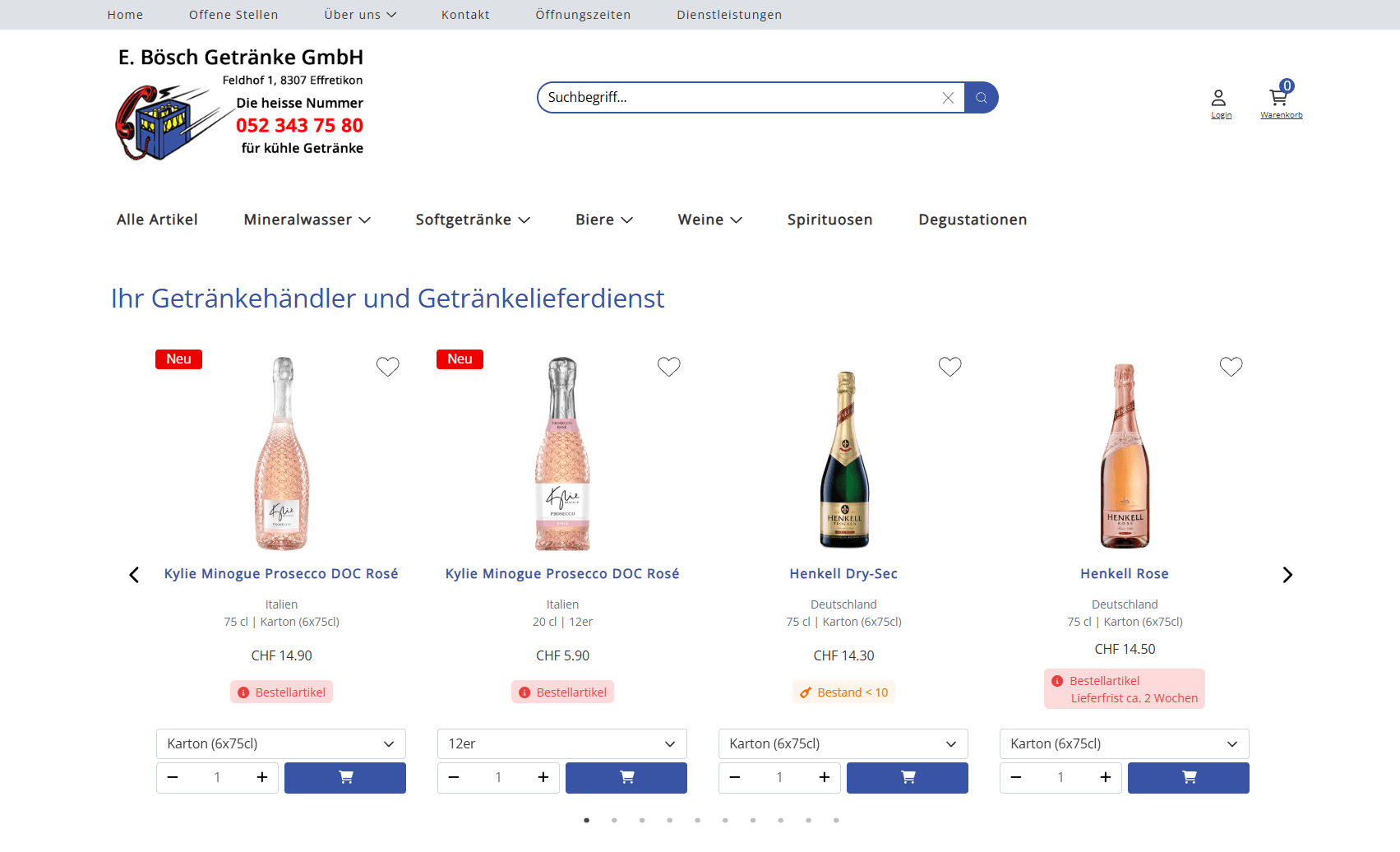Add Kylie Minogue Prosecco Rosé 75cl to cart
This screenshot has width=1400, height=852.
click(344, 777)
